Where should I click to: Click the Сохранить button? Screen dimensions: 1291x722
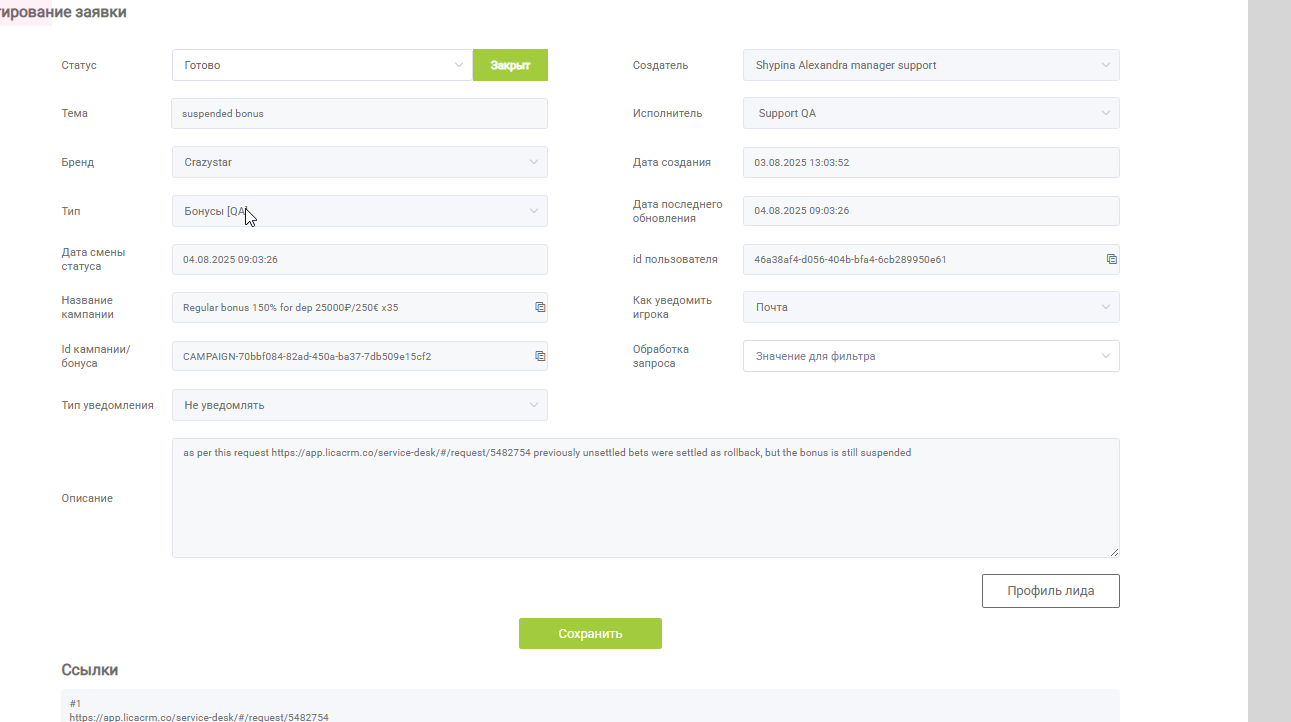click(x=590, y=633)
